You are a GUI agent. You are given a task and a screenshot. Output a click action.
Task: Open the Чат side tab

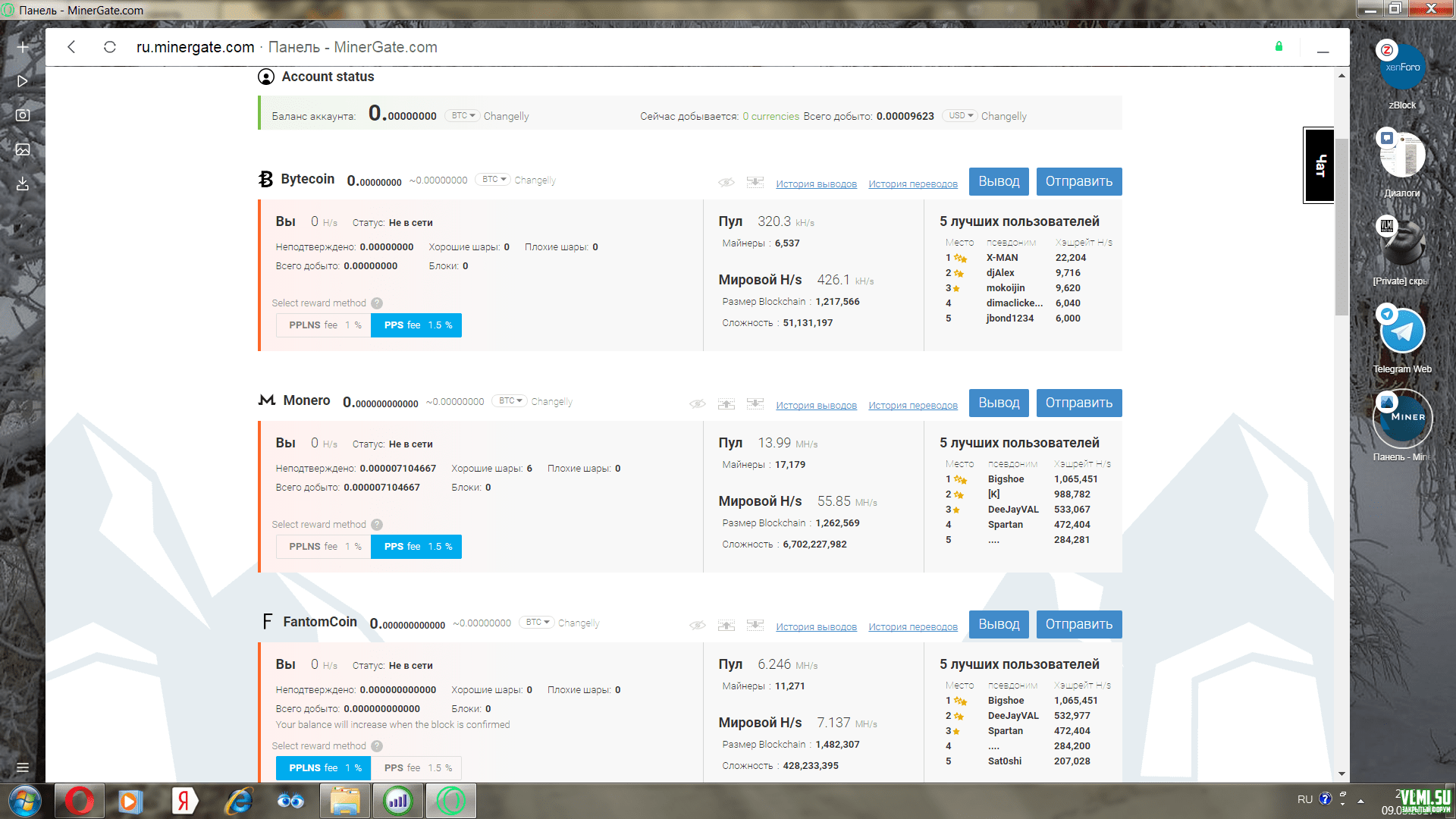coord(1319,165)
